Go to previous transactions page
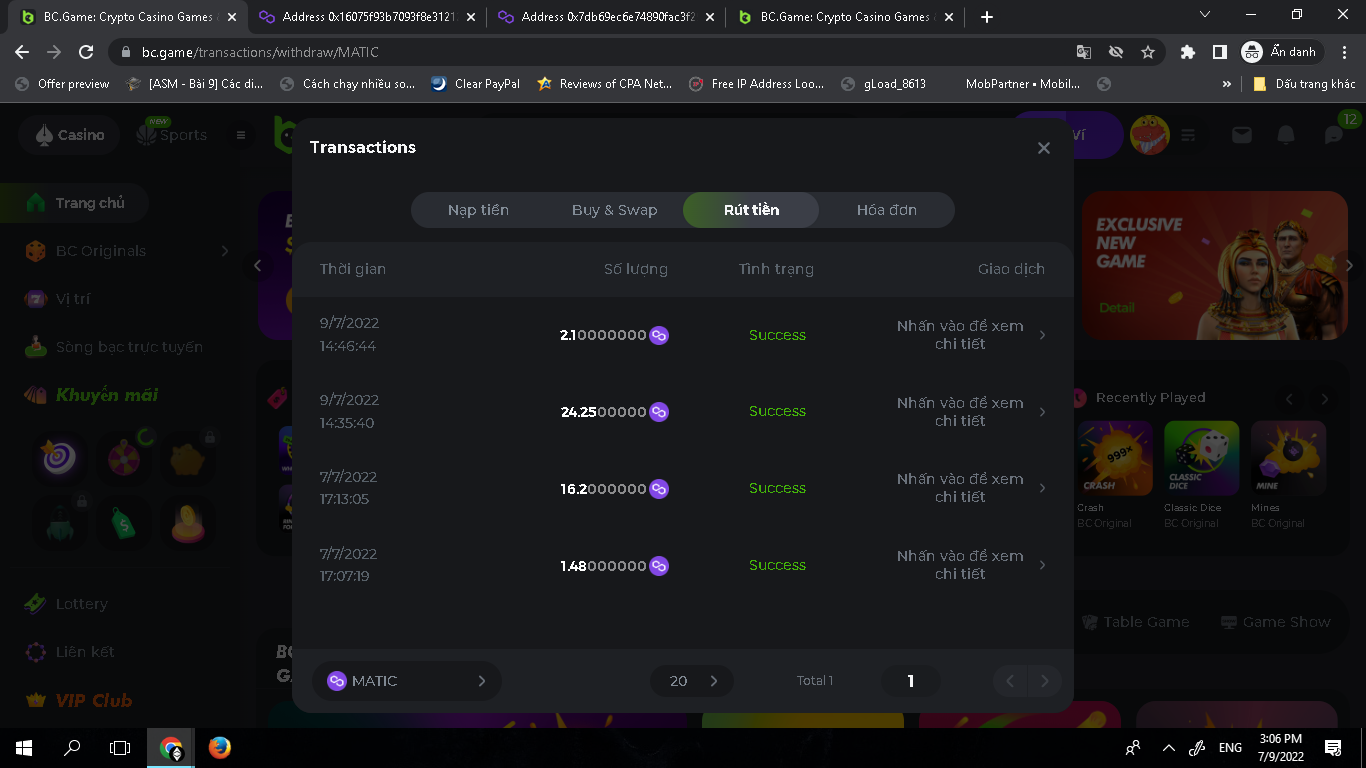Screen dimensions: 1366x768 click(1010, 681)
